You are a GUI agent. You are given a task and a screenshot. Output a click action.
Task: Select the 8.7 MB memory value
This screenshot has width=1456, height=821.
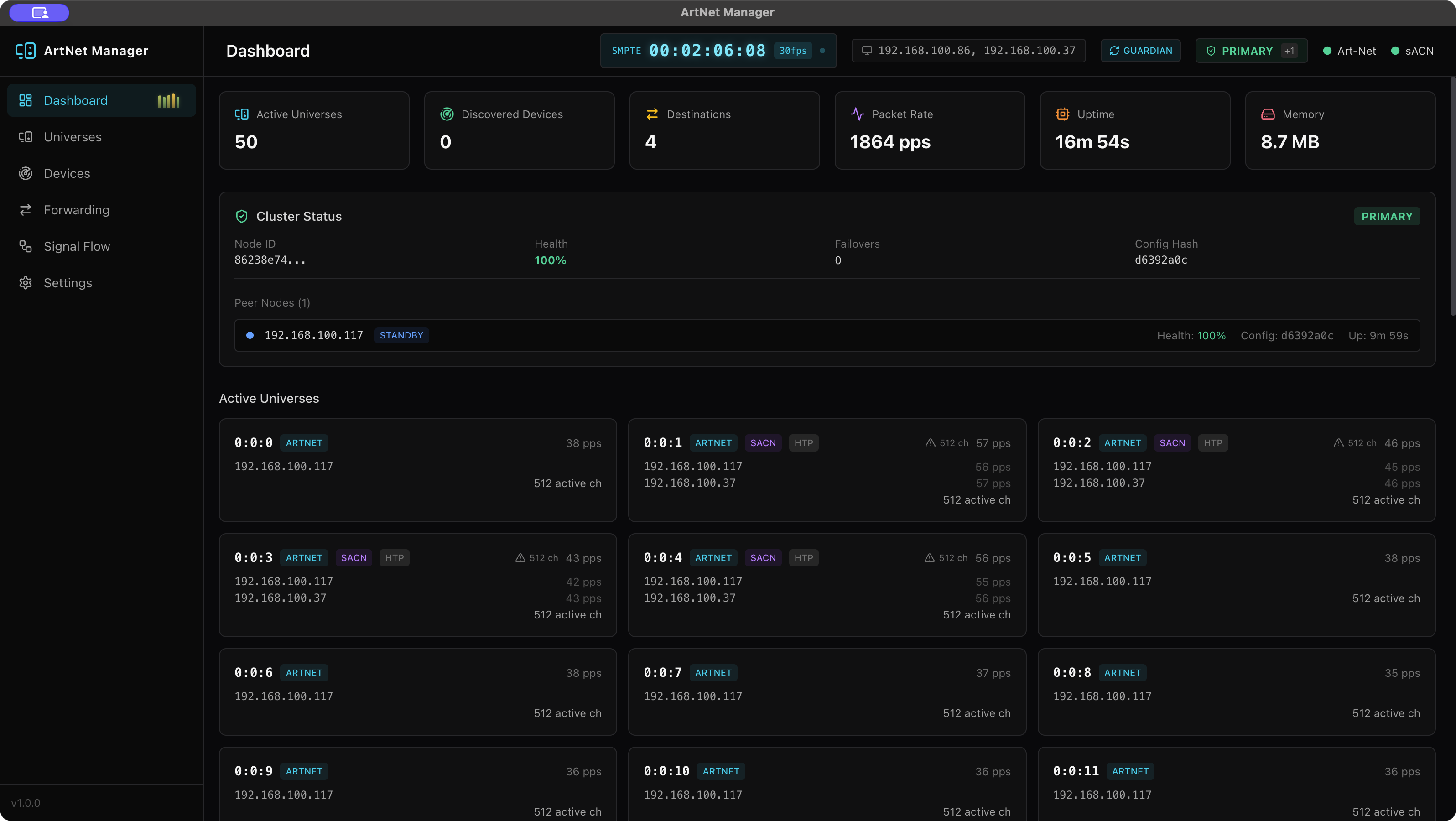tap(1290, 142)
